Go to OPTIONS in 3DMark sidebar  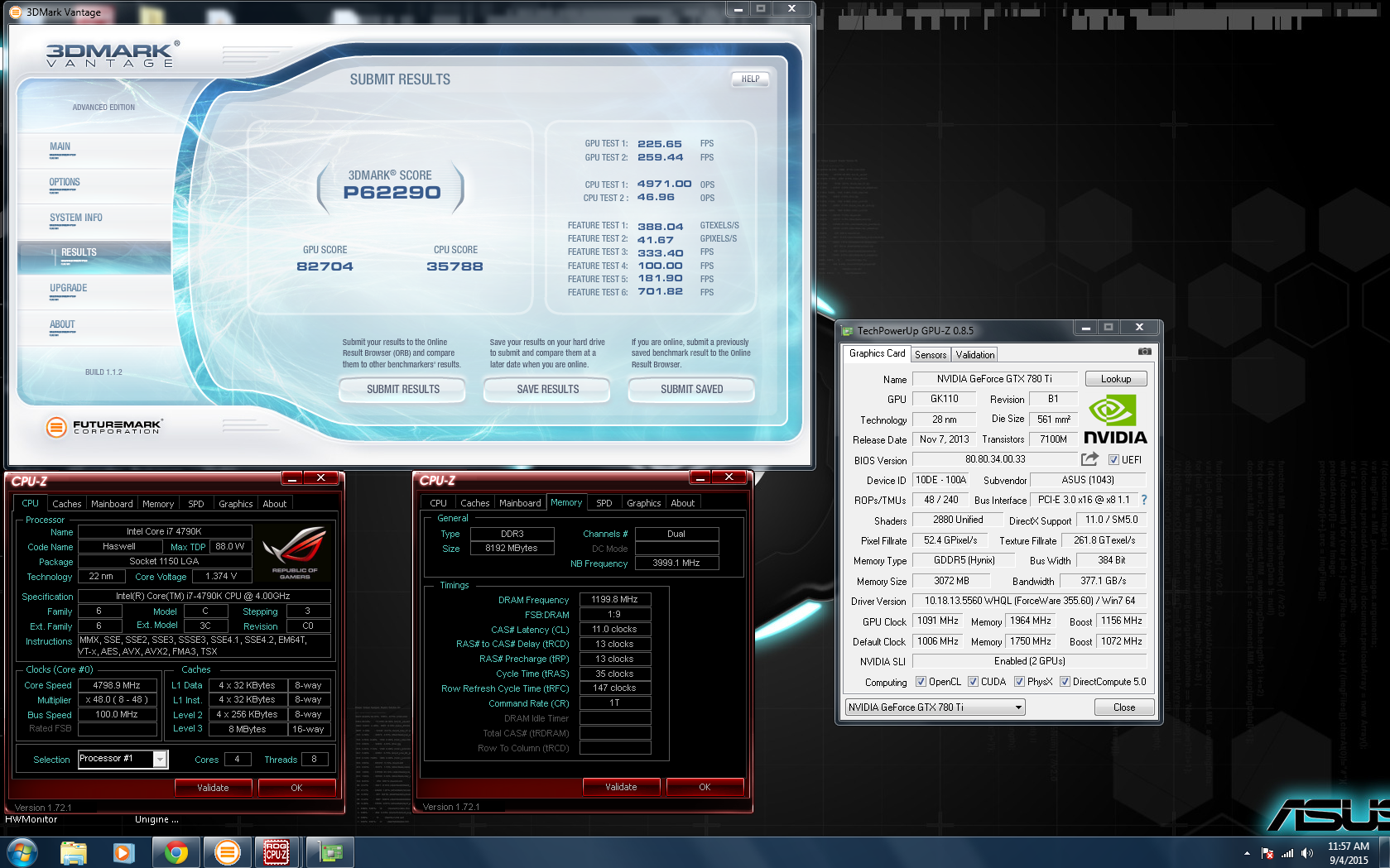click(x=65, y=182)
